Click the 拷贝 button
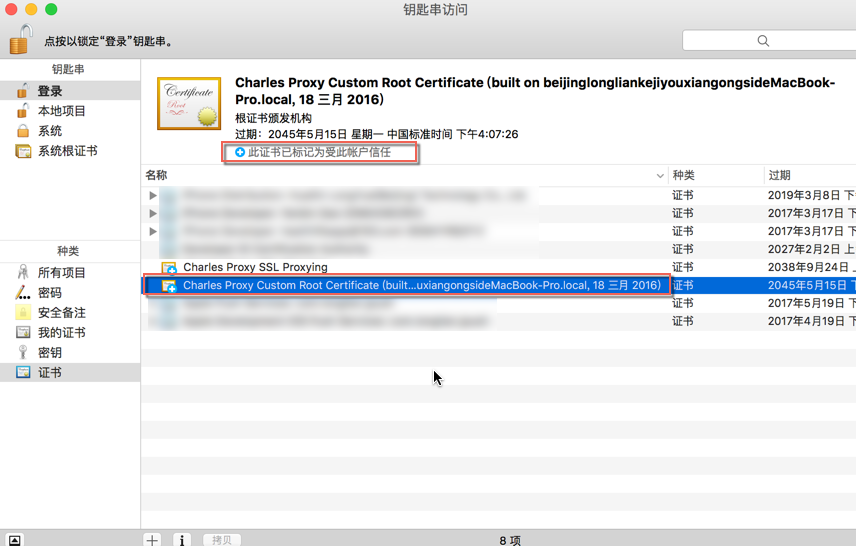856x546 pixels. 222,539
